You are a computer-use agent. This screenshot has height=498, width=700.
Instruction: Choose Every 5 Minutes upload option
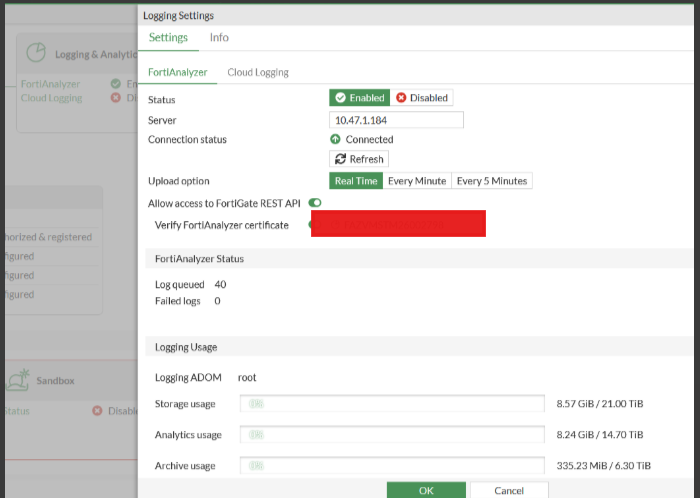pyautogui.click(x=492, y=181)
